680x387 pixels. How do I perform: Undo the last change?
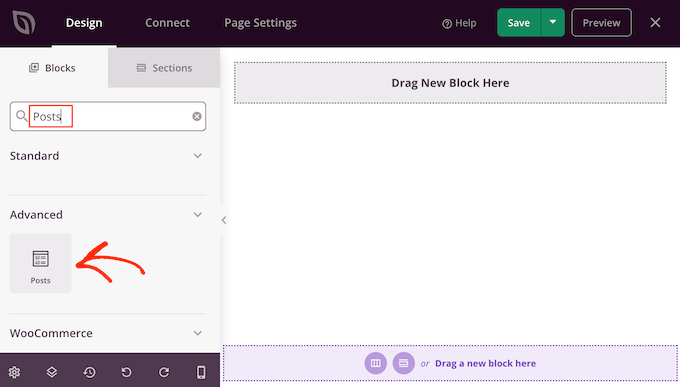click(126, 372)
